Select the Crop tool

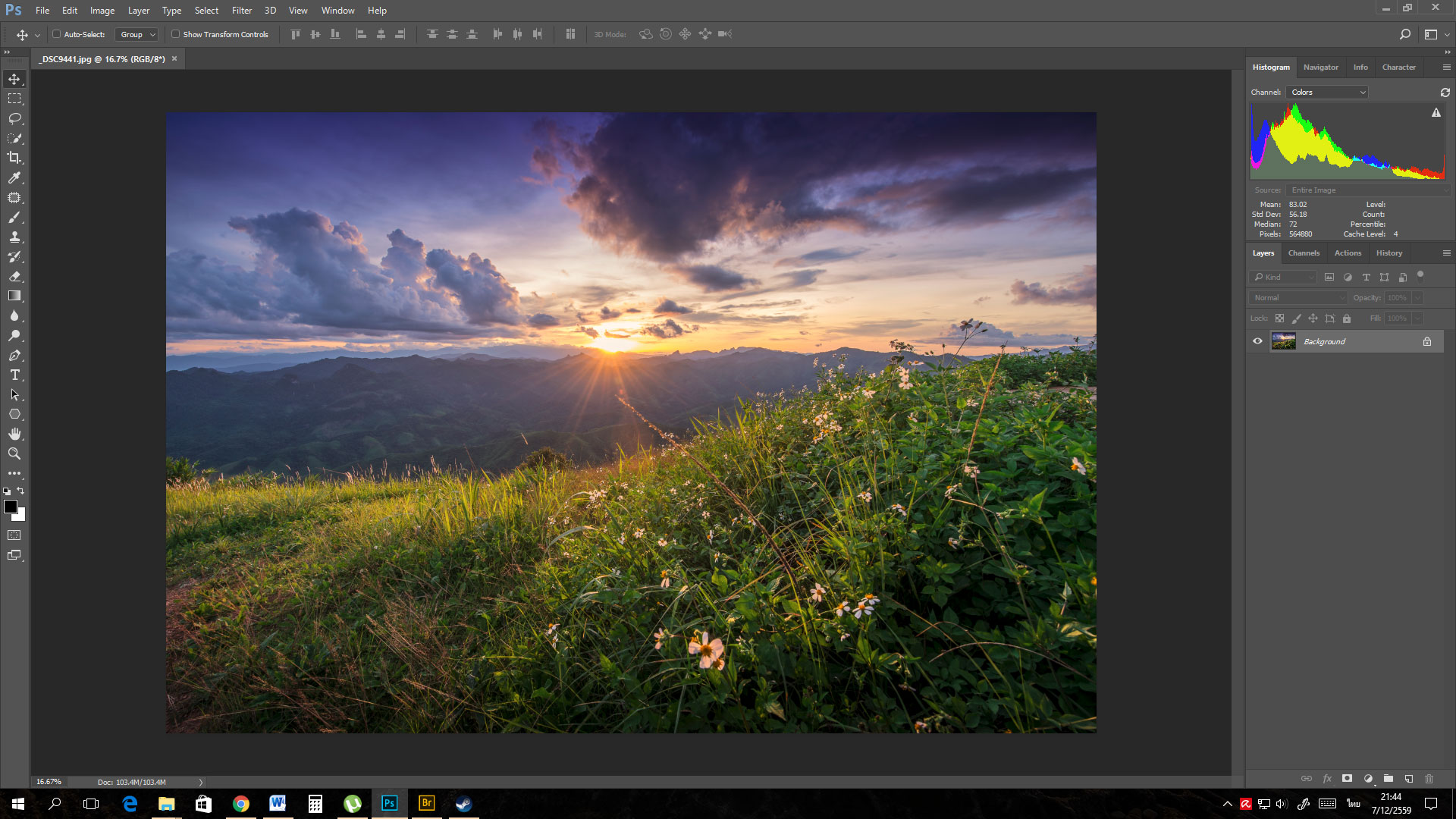(14, 158)
